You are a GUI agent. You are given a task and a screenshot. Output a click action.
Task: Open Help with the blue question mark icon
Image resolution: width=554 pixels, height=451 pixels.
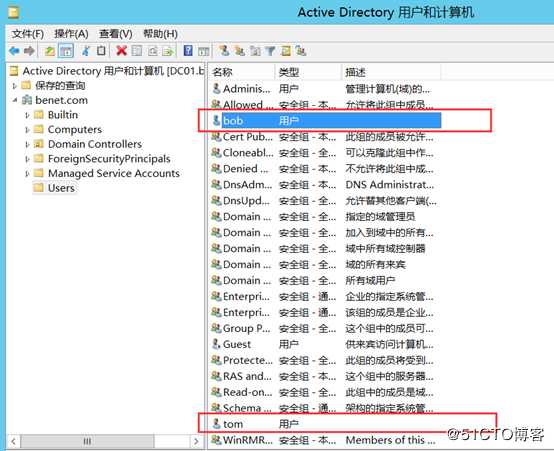[188, 51]
